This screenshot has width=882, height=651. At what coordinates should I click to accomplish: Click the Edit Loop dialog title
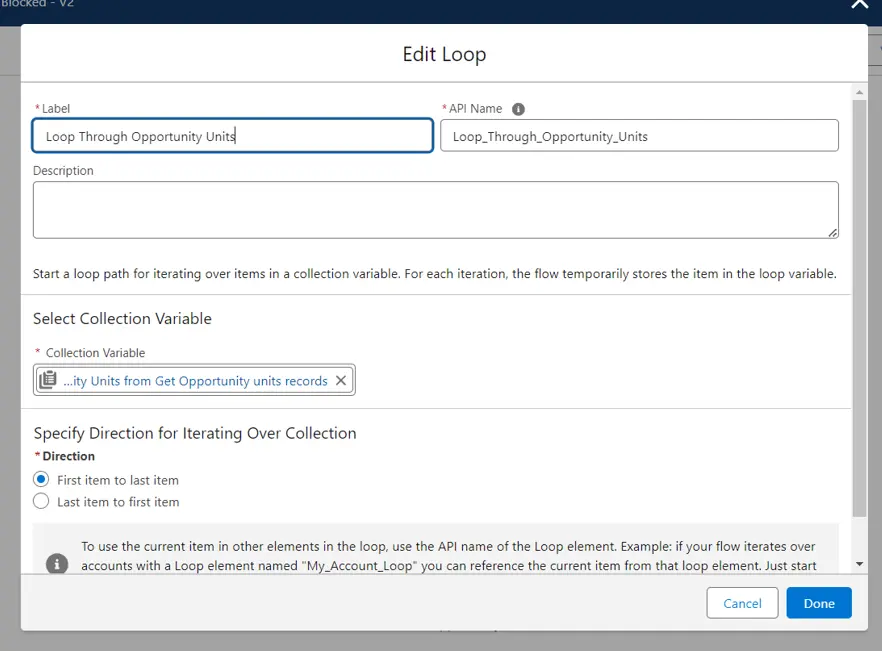pos(444,54)
